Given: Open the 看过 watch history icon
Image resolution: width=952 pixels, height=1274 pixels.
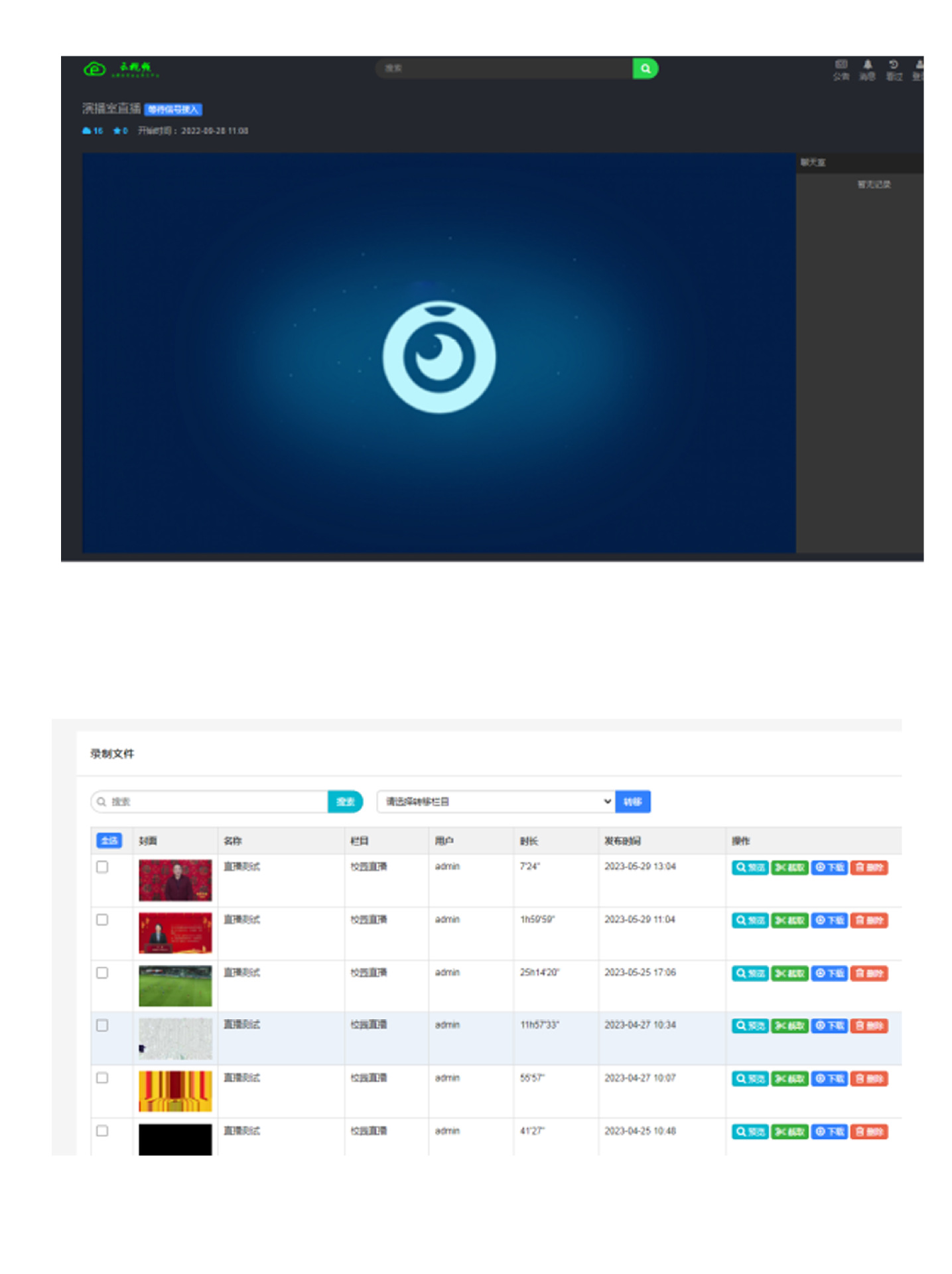Looking at the screenshot, I should point(894,69).
